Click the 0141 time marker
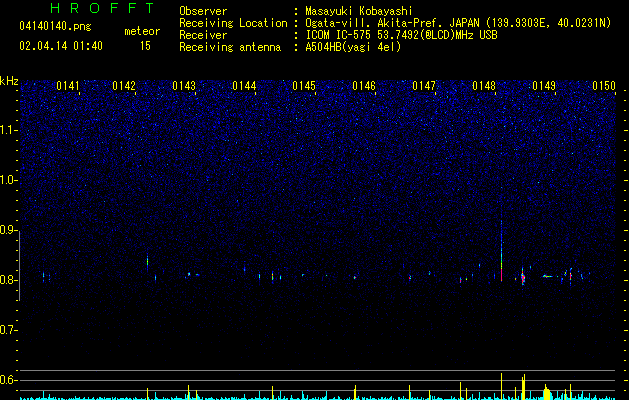The image size is (629, 400). (x=68, y=86)
